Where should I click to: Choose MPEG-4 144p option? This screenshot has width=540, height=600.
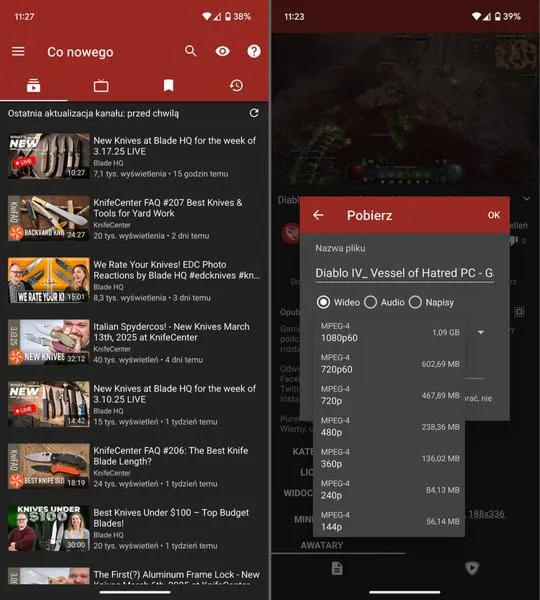[x=389, y=521]
